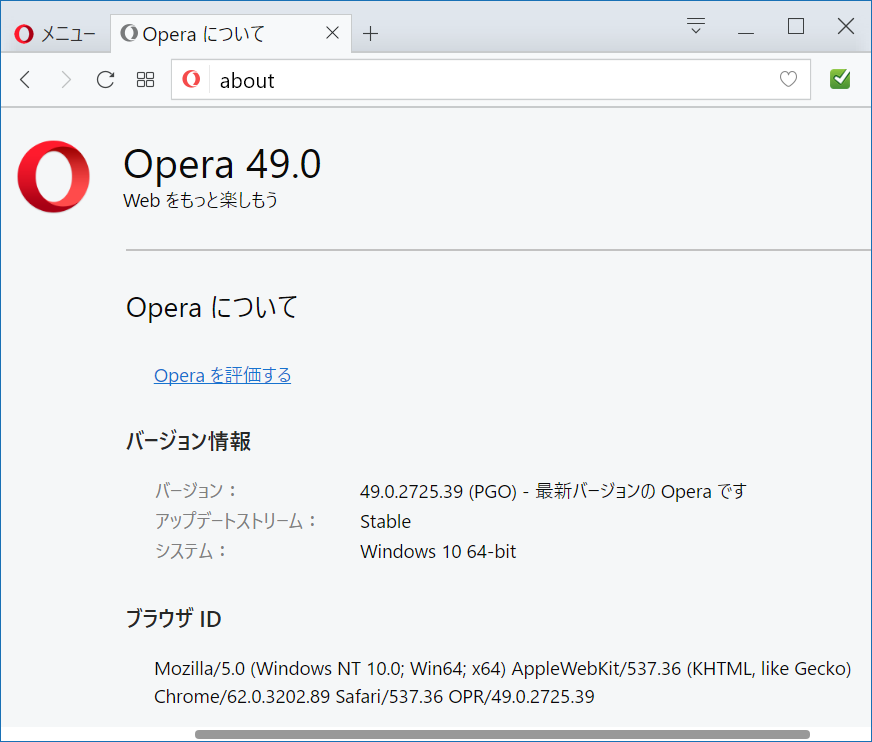The height and width of the screenshot is (742, 872).
Task: Click the green checkmark extension icon
Action: click(840, 79)
